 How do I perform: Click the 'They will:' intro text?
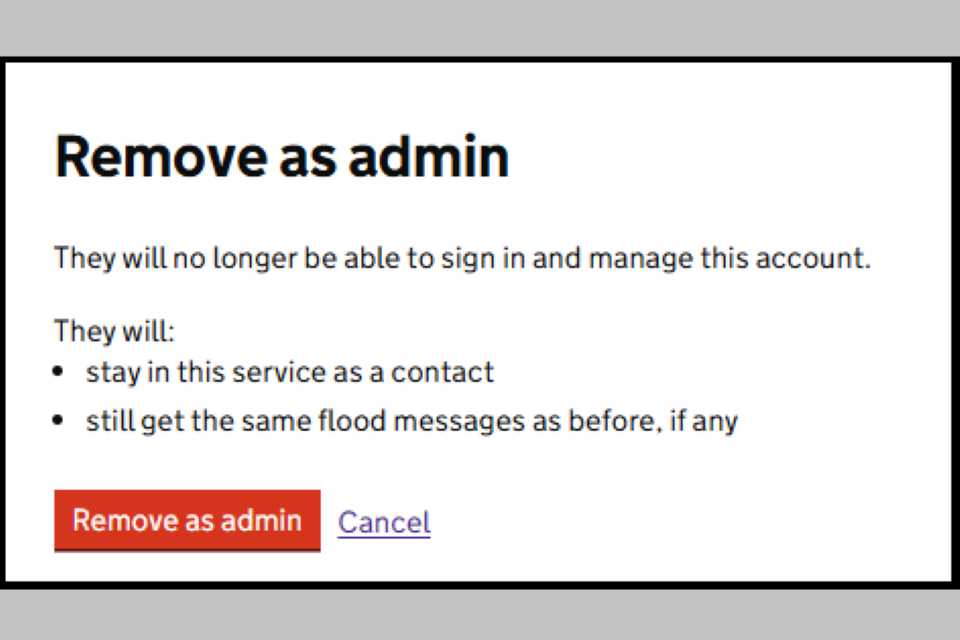click(114, 331)
